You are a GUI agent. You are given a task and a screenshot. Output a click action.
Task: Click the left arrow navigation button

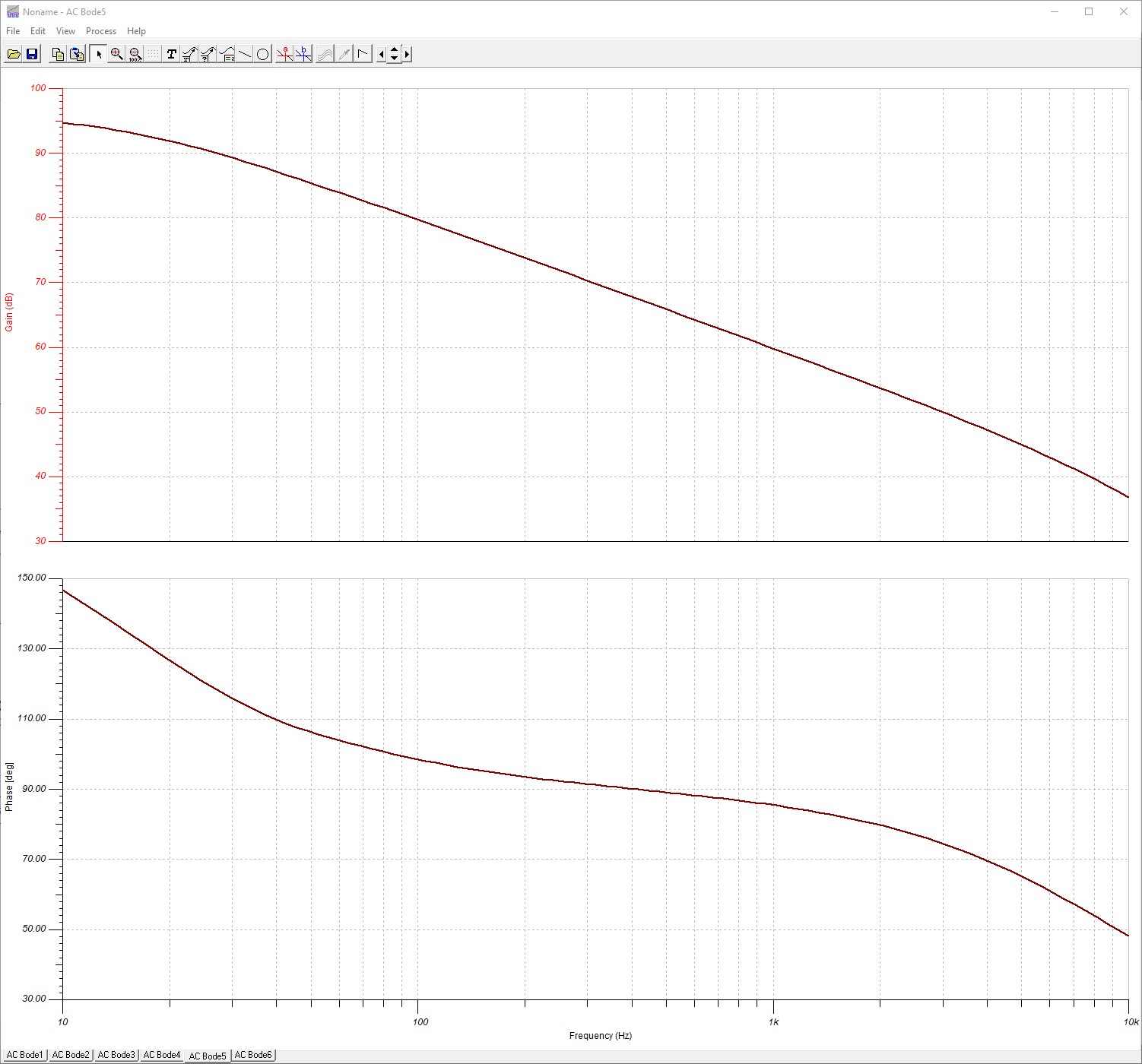pyautogui.click(x=382, y=54)
